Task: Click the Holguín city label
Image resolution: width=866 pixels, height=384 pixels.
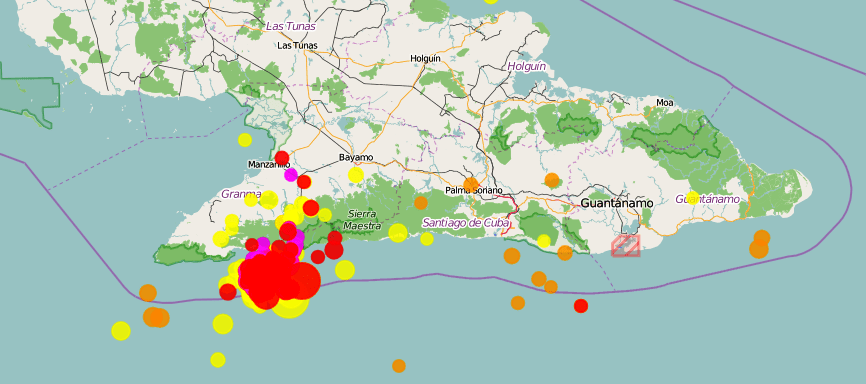Action: [x=425, y=58]
